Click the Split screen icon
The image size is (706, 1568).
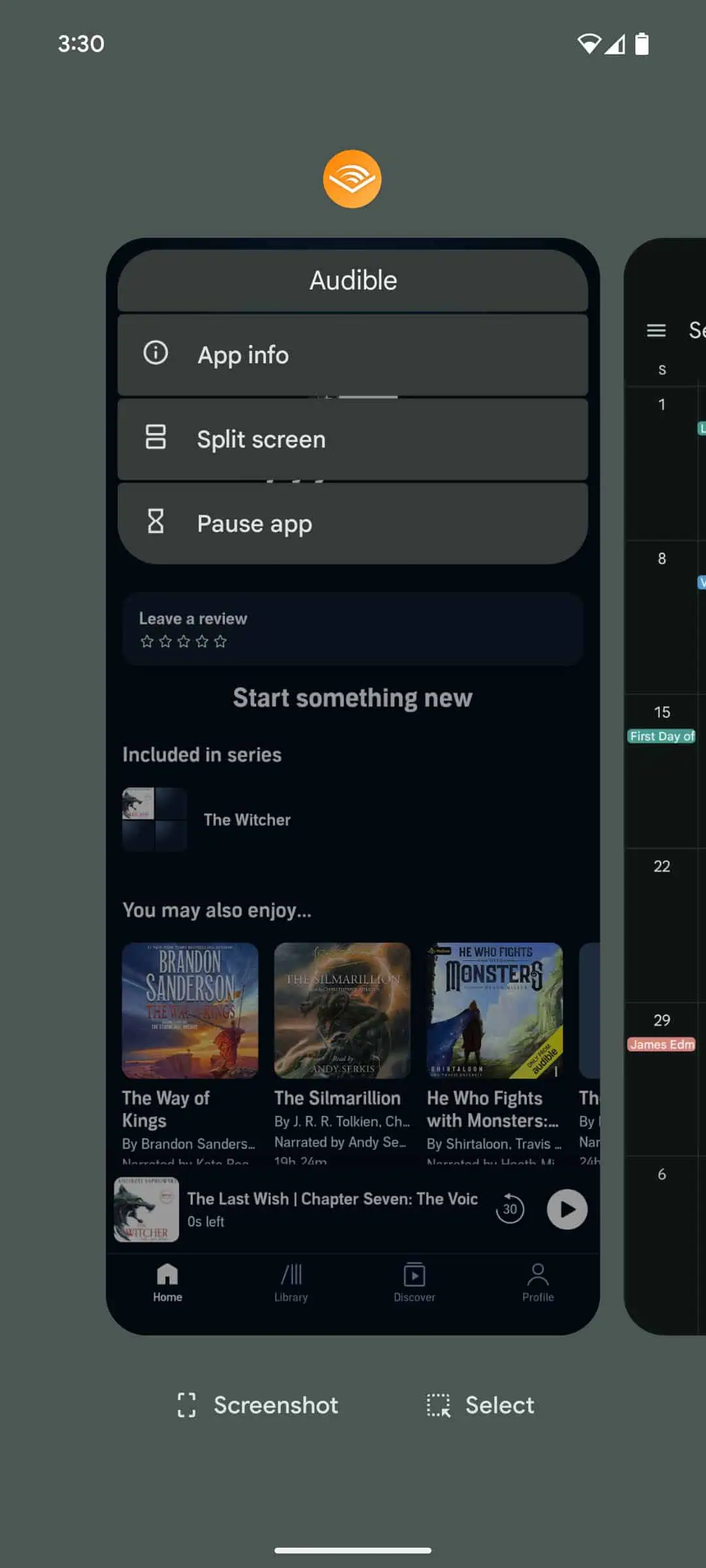[156, 437]
